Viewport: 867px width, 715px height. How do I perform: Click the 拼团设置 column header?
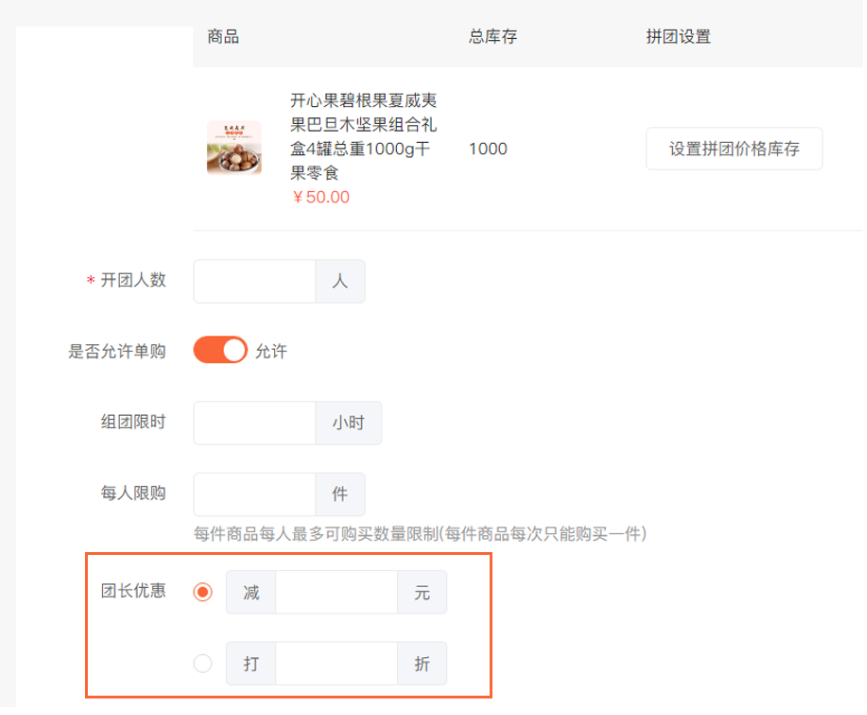pos(678,36)
